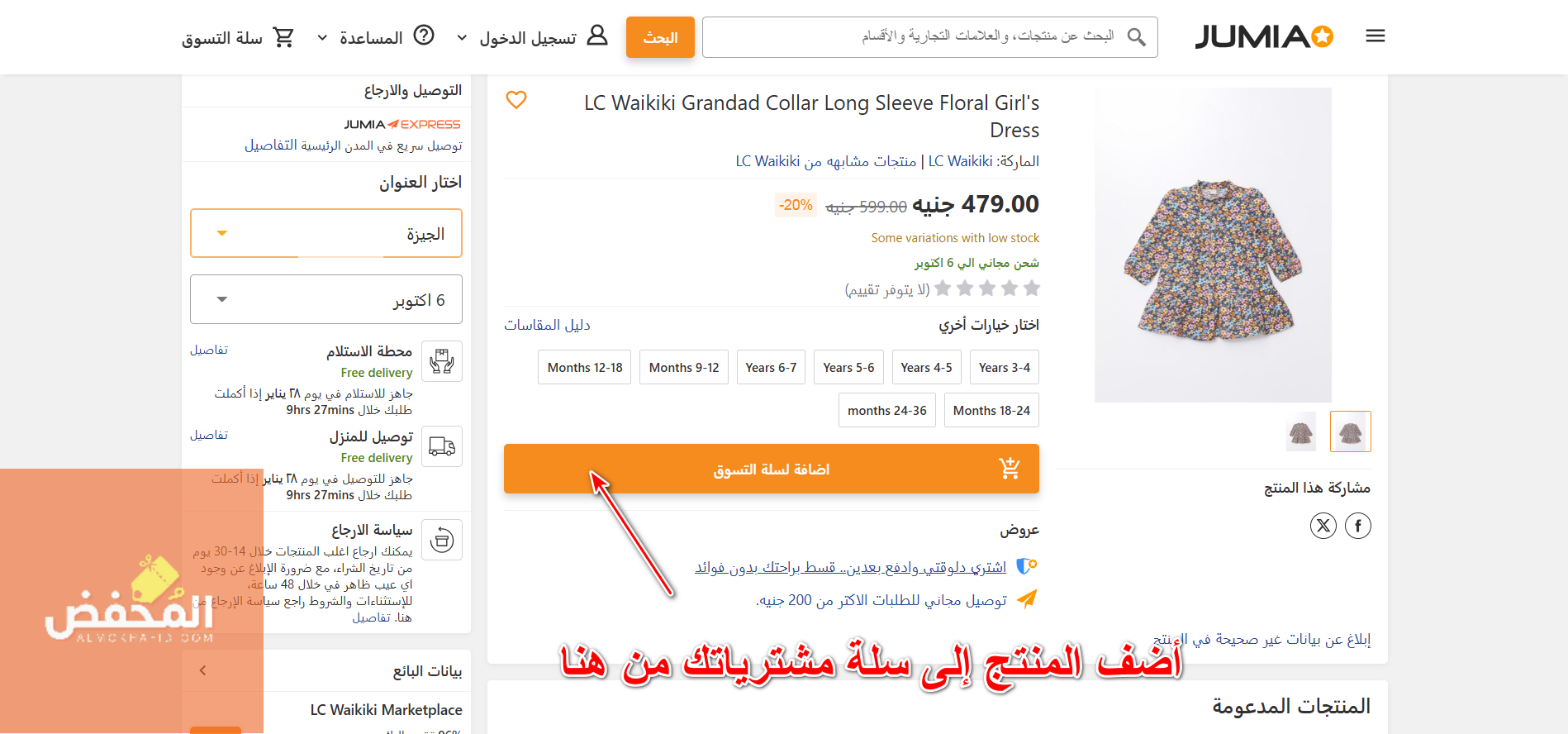
Task: Click the wishlist heart icon
Action: pyautogui.click(x=516, y=100)
